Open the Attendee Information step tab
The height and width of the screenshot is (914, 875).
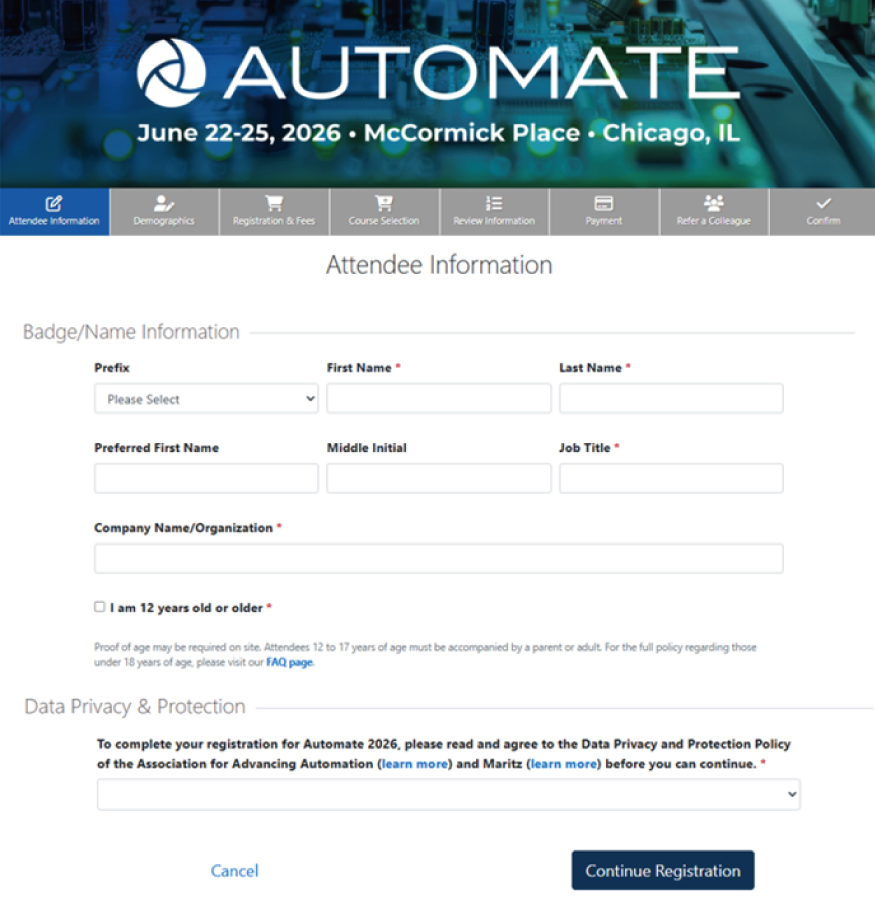(x=54, y=212)
